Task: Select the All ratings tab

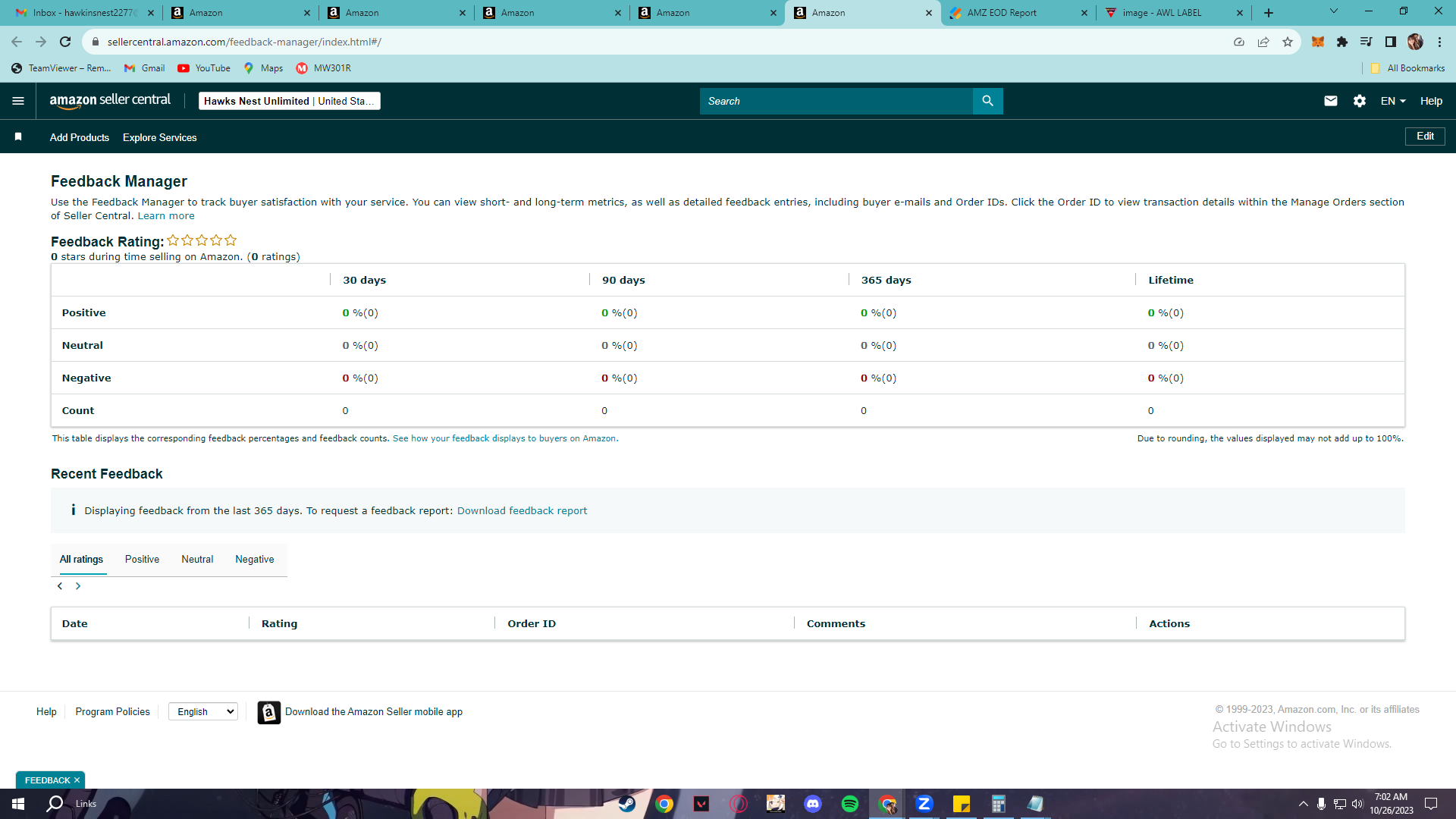Action: [81, 560]
